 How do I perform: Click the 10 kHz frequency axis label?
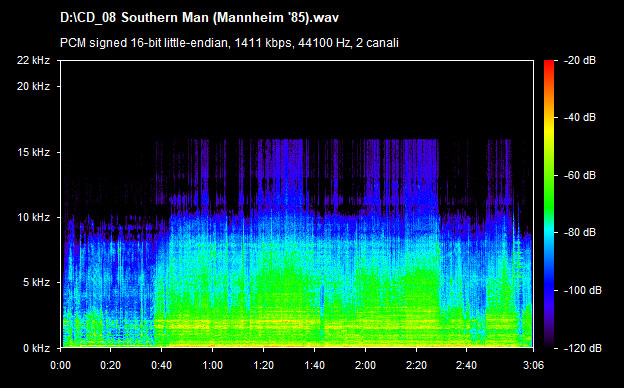[33, 217]
